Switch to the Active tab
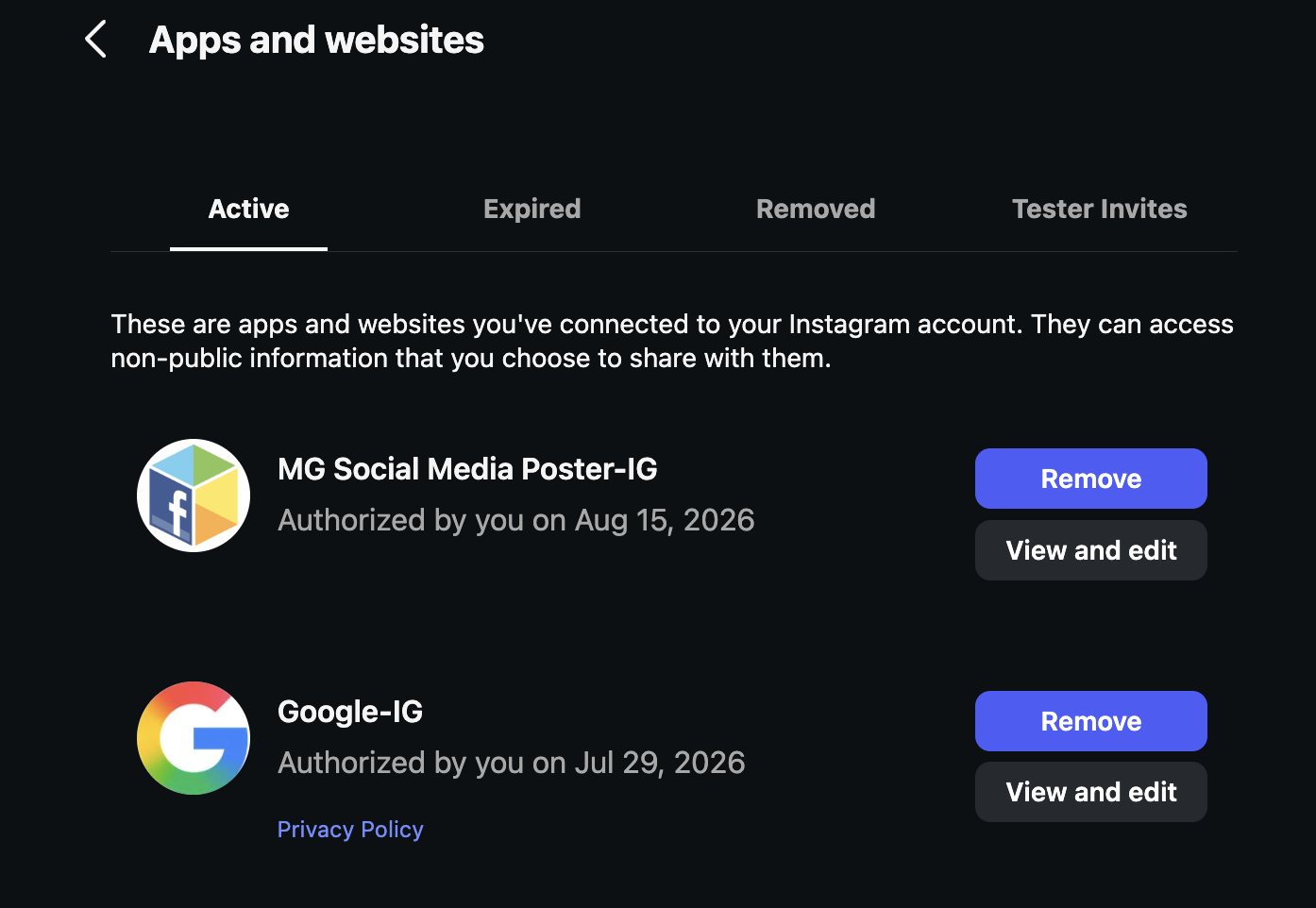The width and height of the screenshot is (1316, 908). [248, 209]
